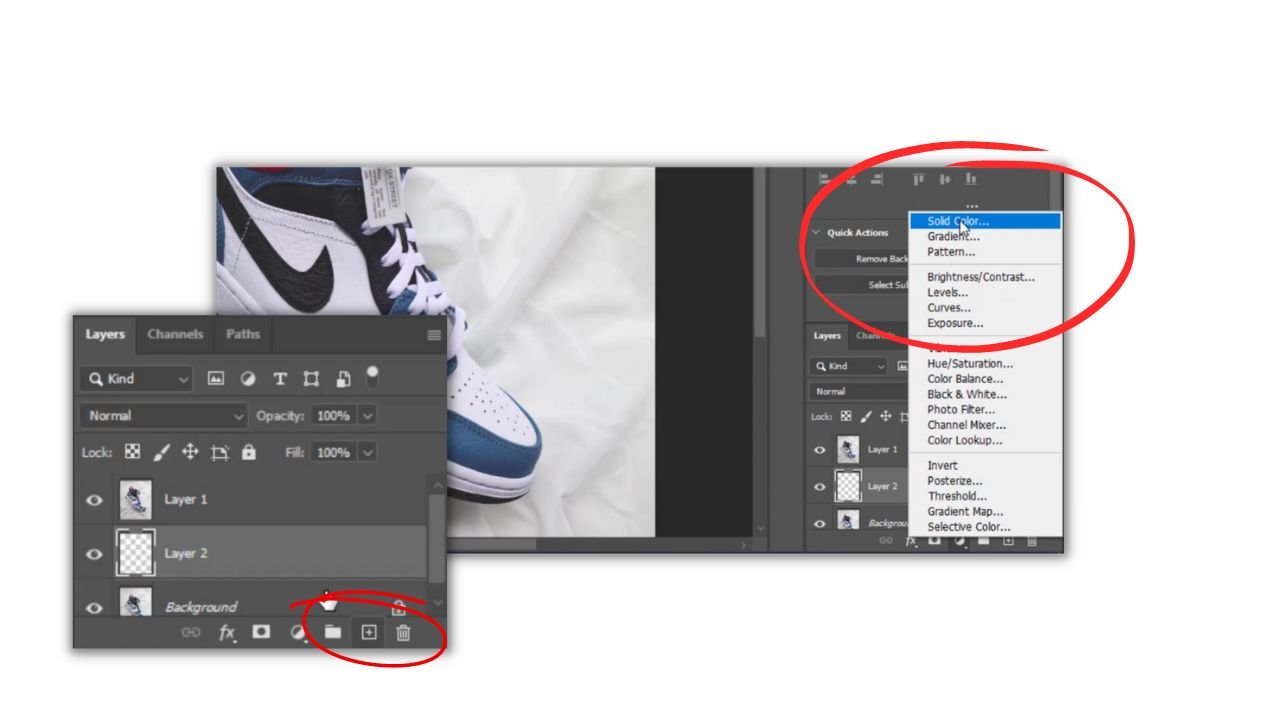Hide Layer 1 in small Photoshop Layers panel
Image resolution: width=1280 pixels, height=720 pixels.
(x=820, y=450)
